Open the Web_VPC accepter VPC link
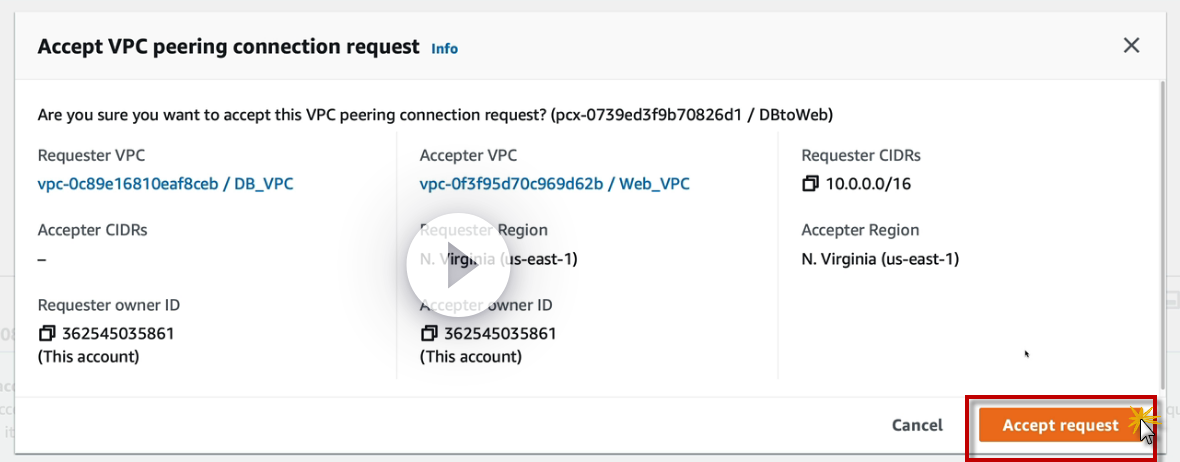This screenshot has width=1180, height=462. pos(554,184)
